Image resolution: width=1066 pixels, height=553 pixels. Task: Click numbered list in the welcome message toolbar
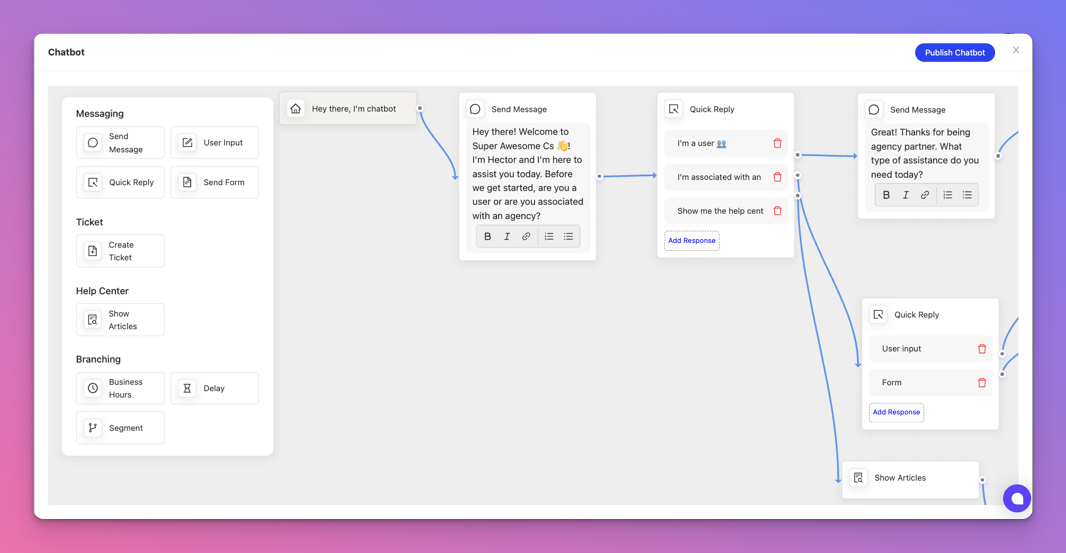coord(549,237)
